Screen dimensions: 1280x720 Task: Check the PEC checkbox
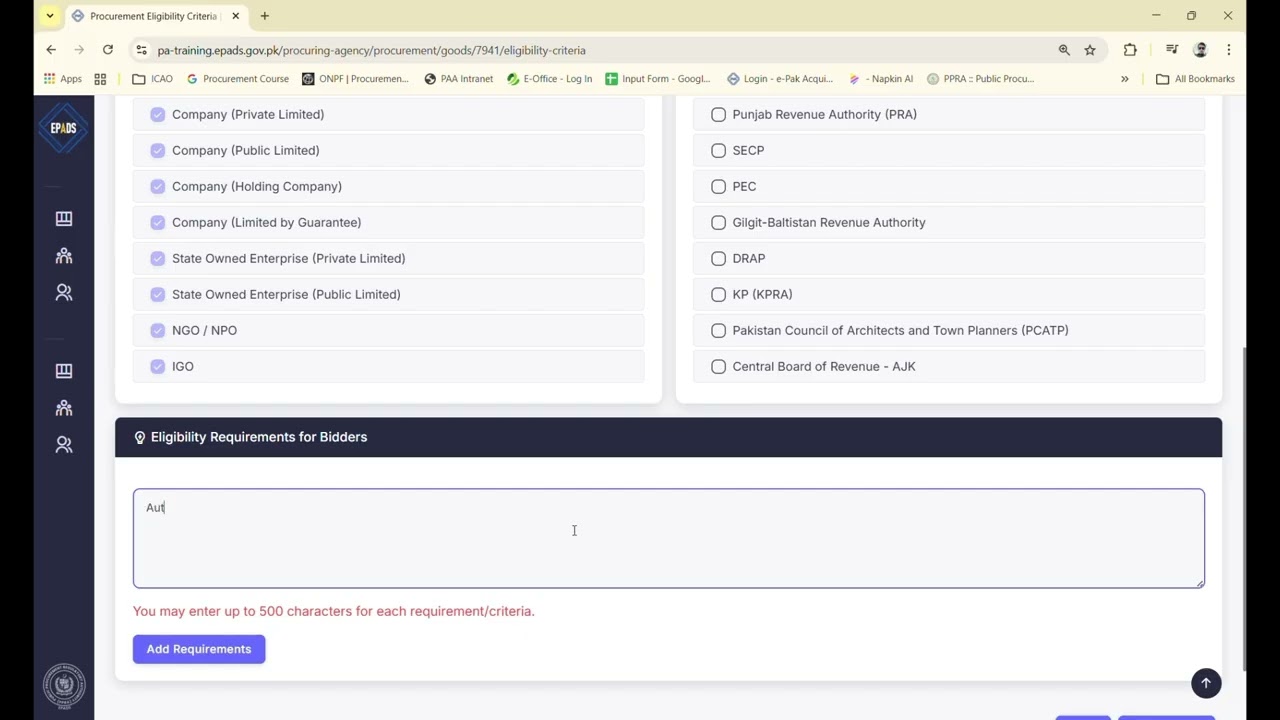pos(718,186)
